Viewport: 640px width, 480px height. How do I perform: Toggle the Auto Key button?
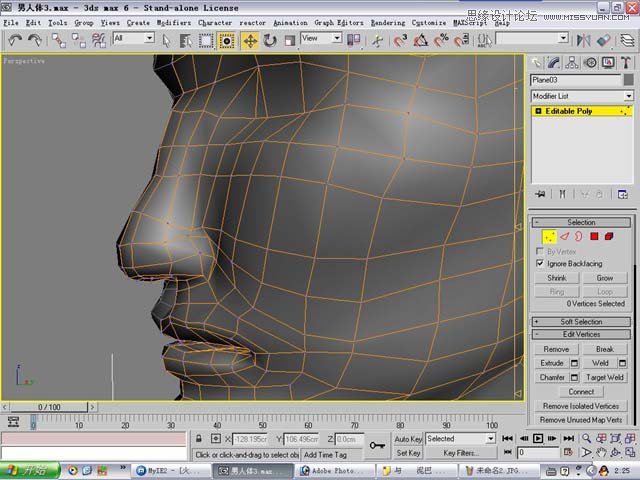408,439
